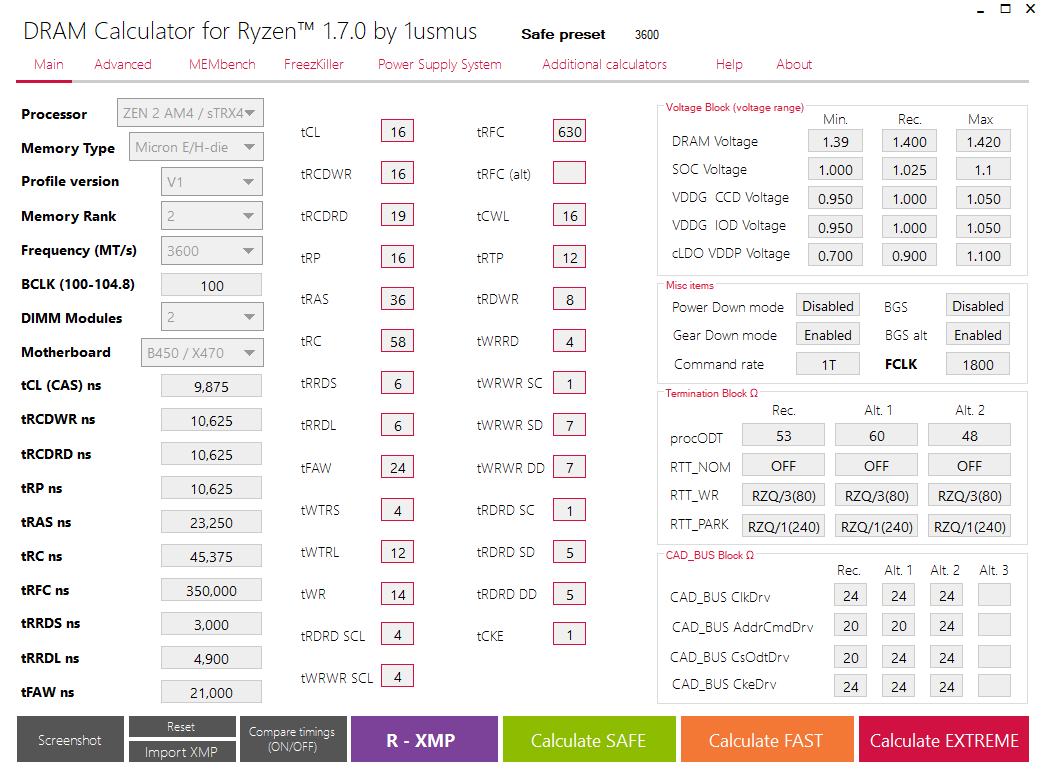Expand the Frequency (MT/s) dropdown
This screenshot has height=770, width=1040.
[x=212, y=251]
